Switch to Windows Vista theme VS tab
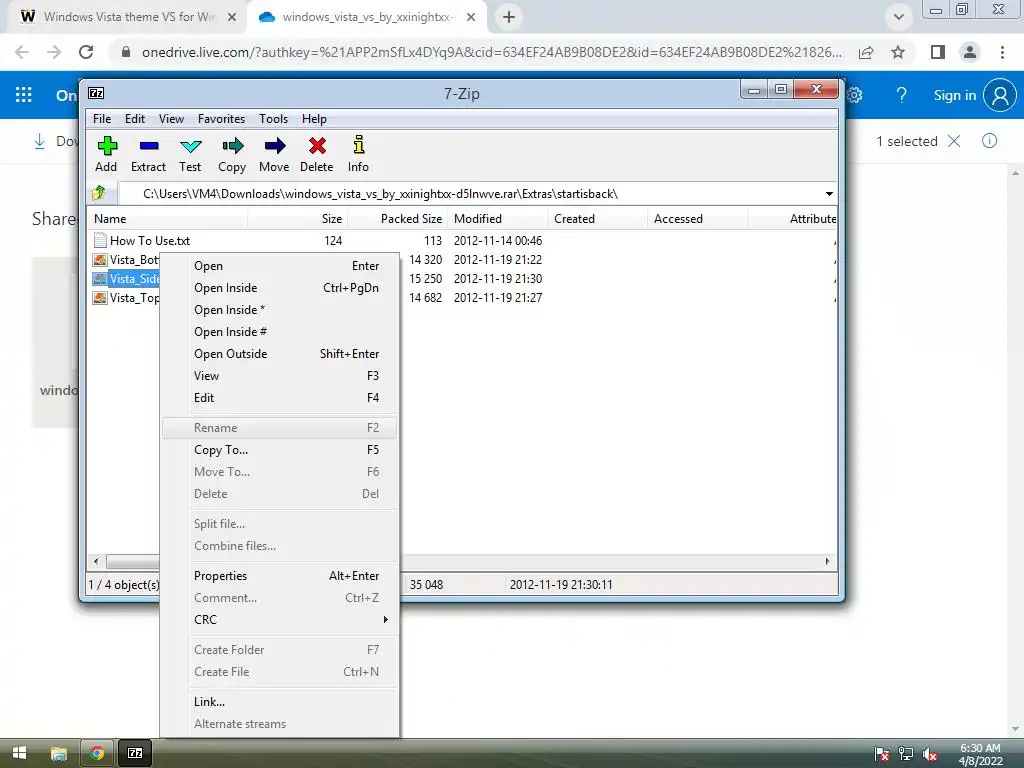Image resolution: width=1024 pixels, height=768 pixels. (x=128, y=17)
